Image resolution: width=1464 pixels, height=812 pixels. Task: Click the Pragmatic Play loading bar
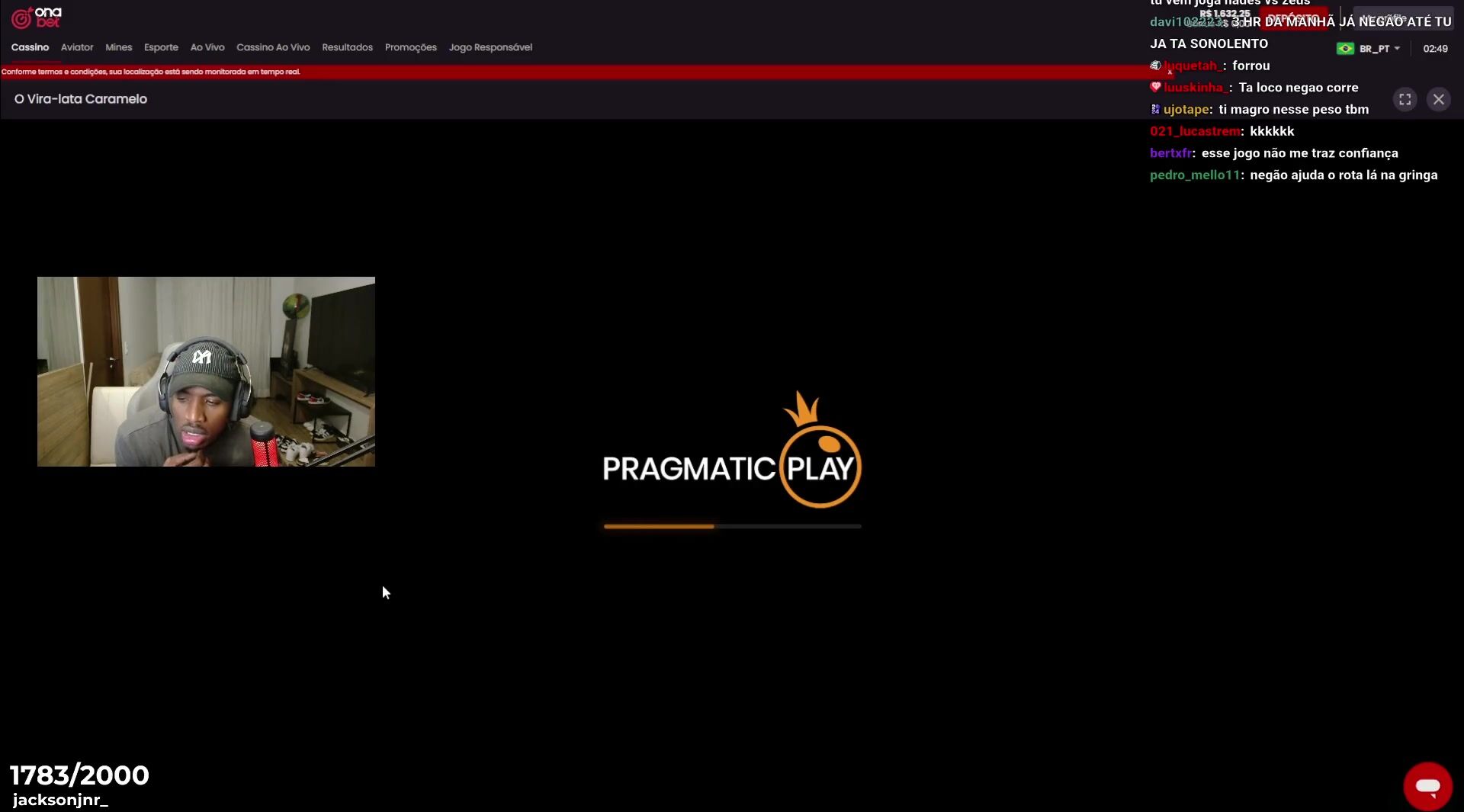point(732,526)
